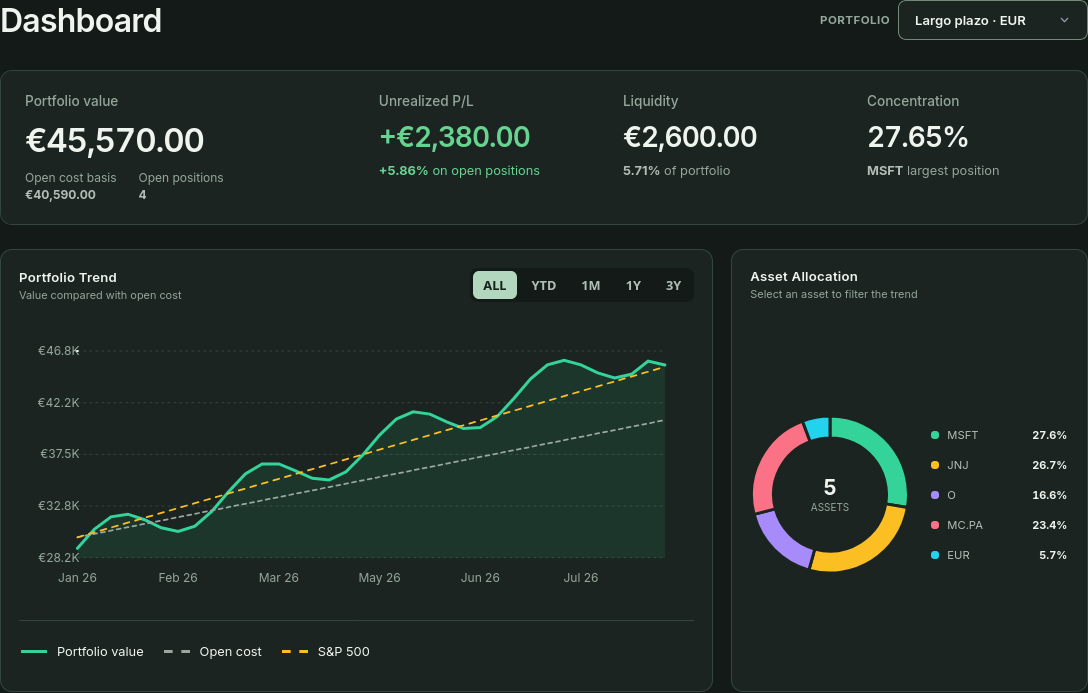Toggle the S&P 500 chart legend
Screen dimensions: 1088x693
(325, 651)
